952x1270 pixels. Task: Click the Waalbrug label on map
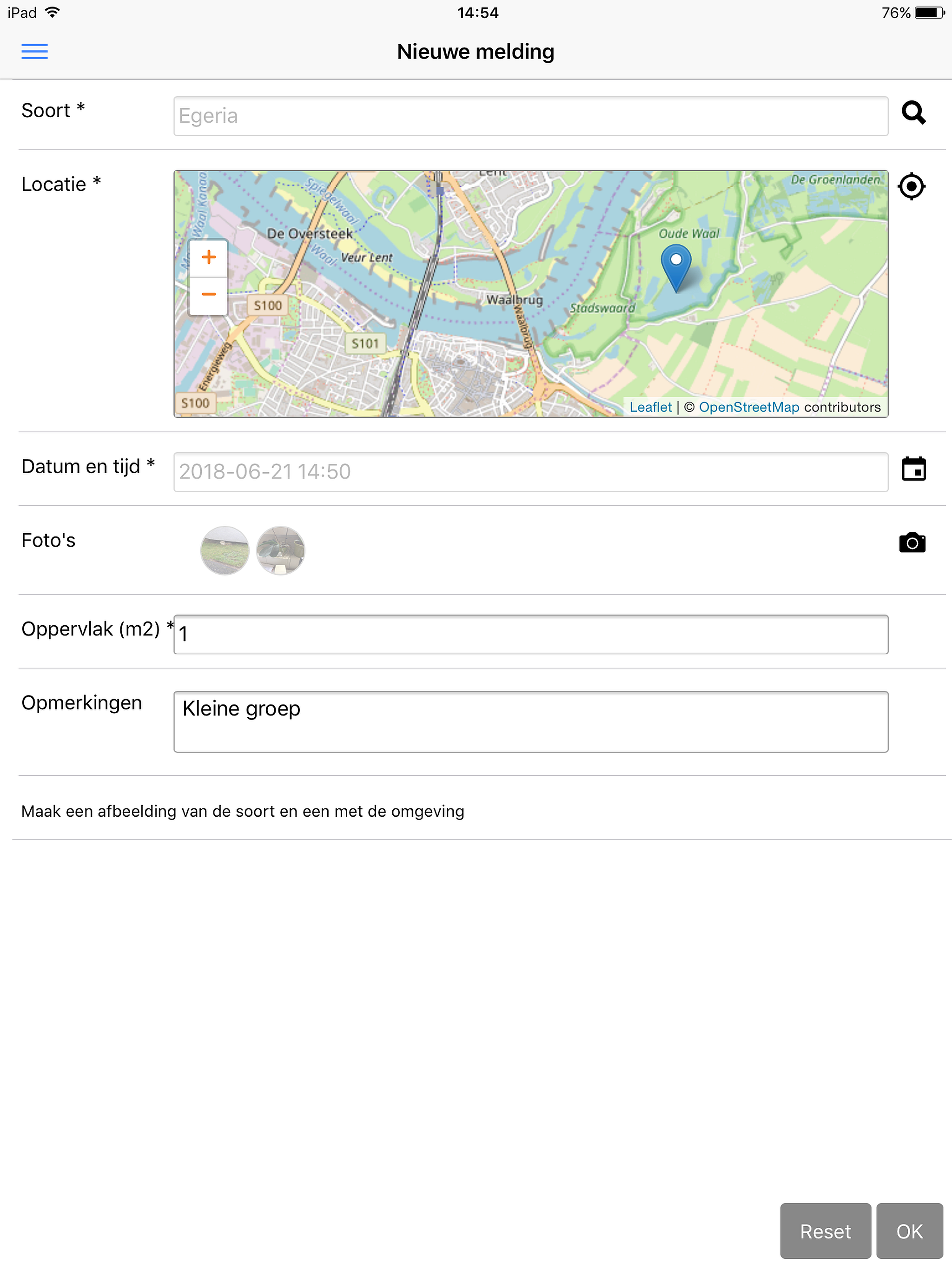tap(514, 300)
